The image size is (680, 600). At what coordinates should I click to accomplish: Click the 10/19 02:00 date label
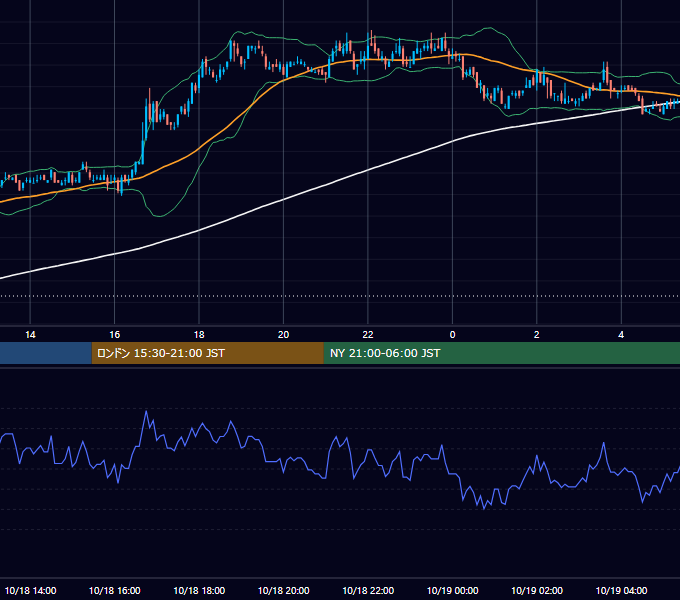(537, 591)
